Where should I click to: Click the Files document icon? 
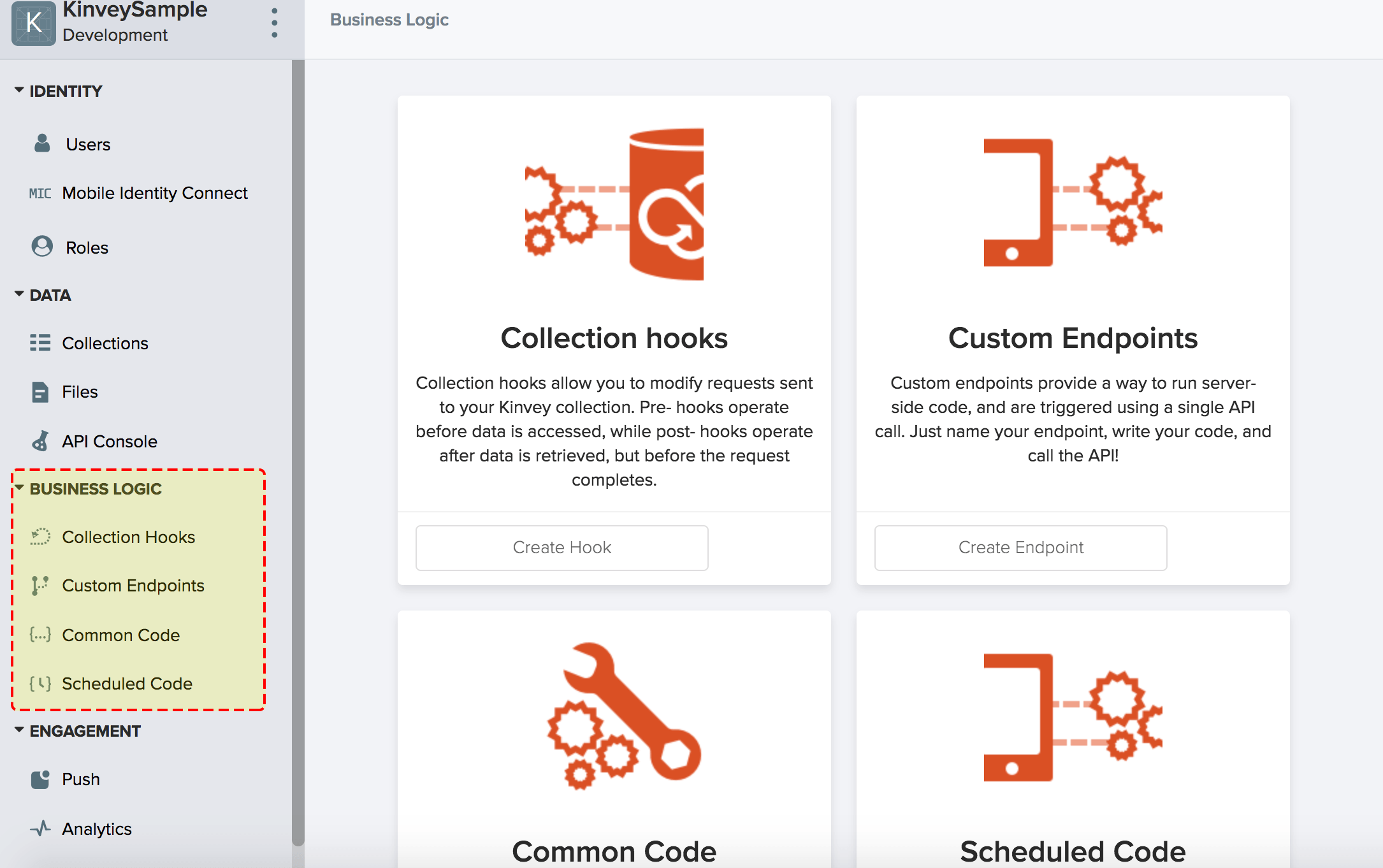(x=40, y=392)
